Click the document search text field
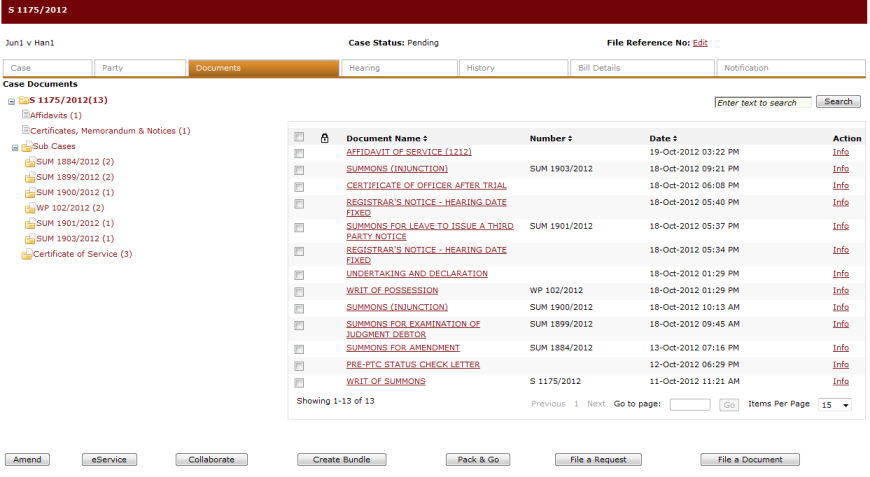The height and width of the screenshot is (477, 870). [762, 102]
